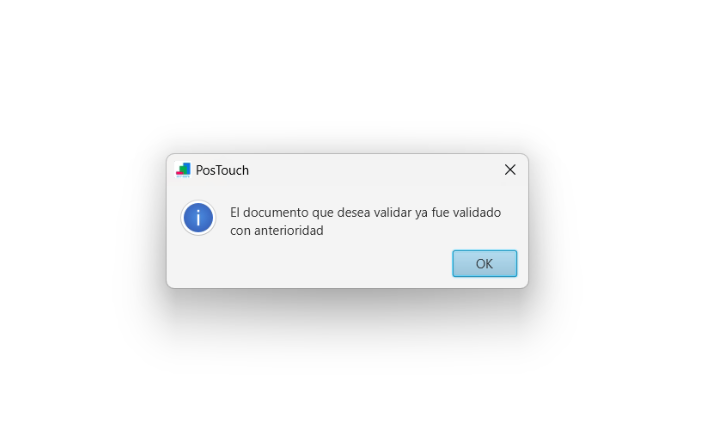This screenshot has height=422, width=723.
Task: Click the word "anterioridad" in the message
Action: (x=289, y=231)
